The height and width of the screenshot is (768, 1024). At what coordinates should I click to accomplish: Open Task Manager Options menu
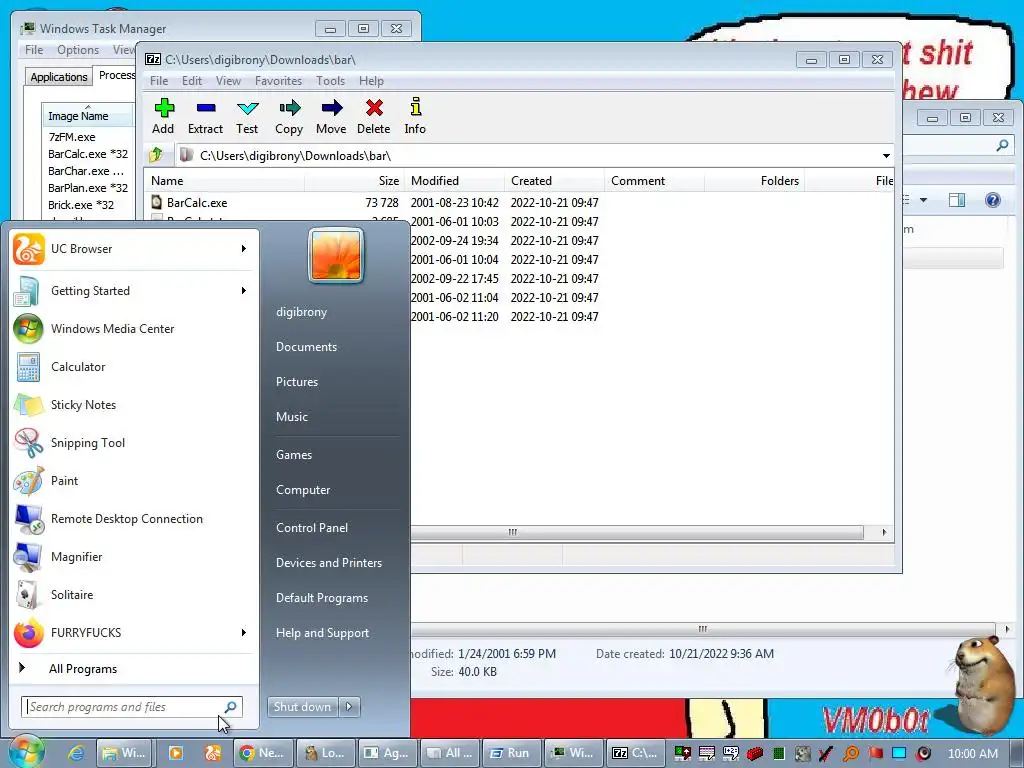(78, 50)
